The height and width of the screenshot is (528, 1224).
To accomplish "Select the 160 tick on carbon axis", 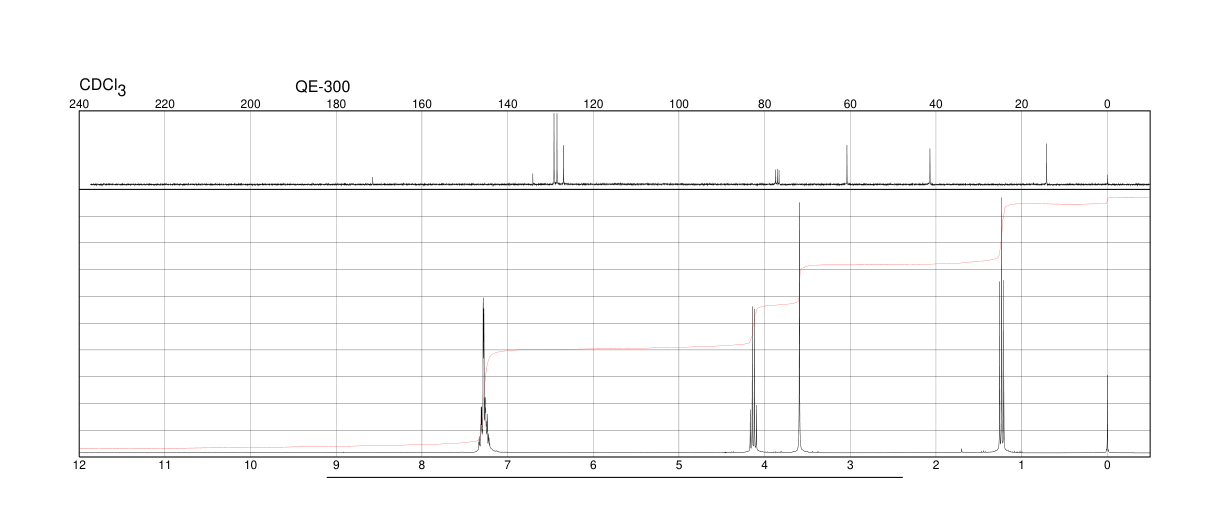I will click(x=422, y=104).
